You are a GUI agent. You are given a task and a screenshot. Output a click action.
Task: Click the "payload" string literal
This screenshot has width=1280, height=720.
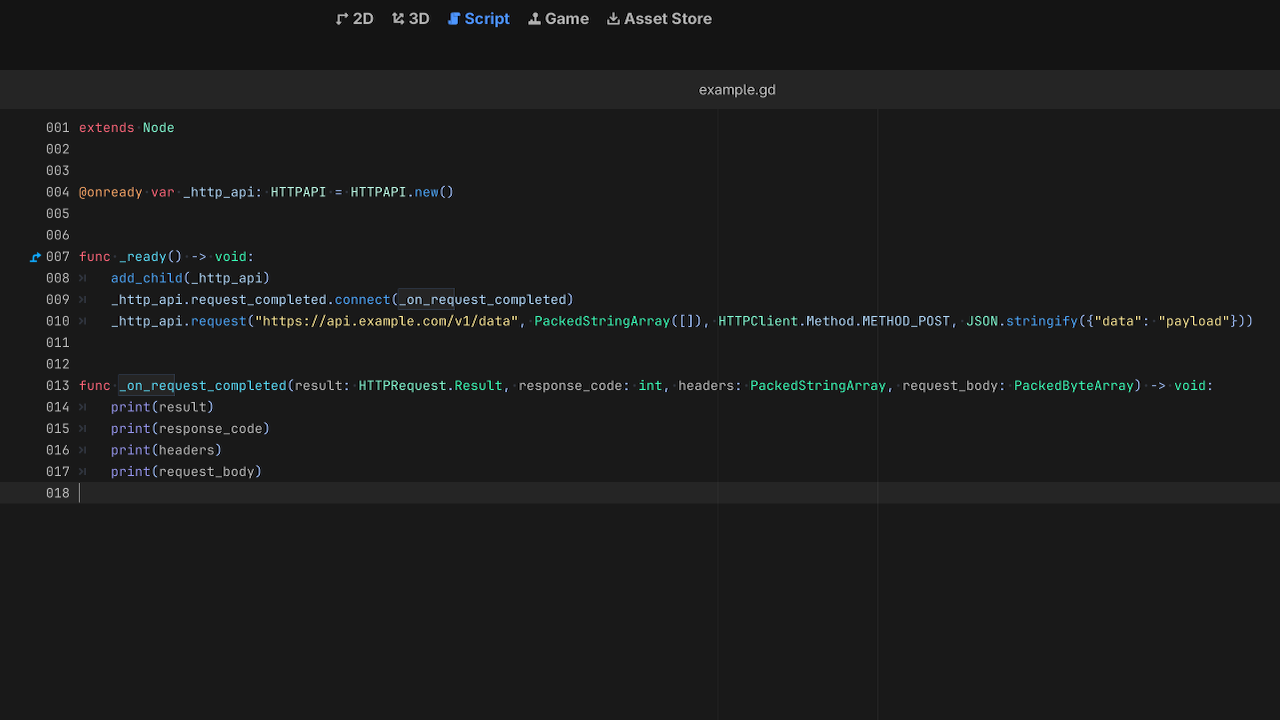point(1194,321)
